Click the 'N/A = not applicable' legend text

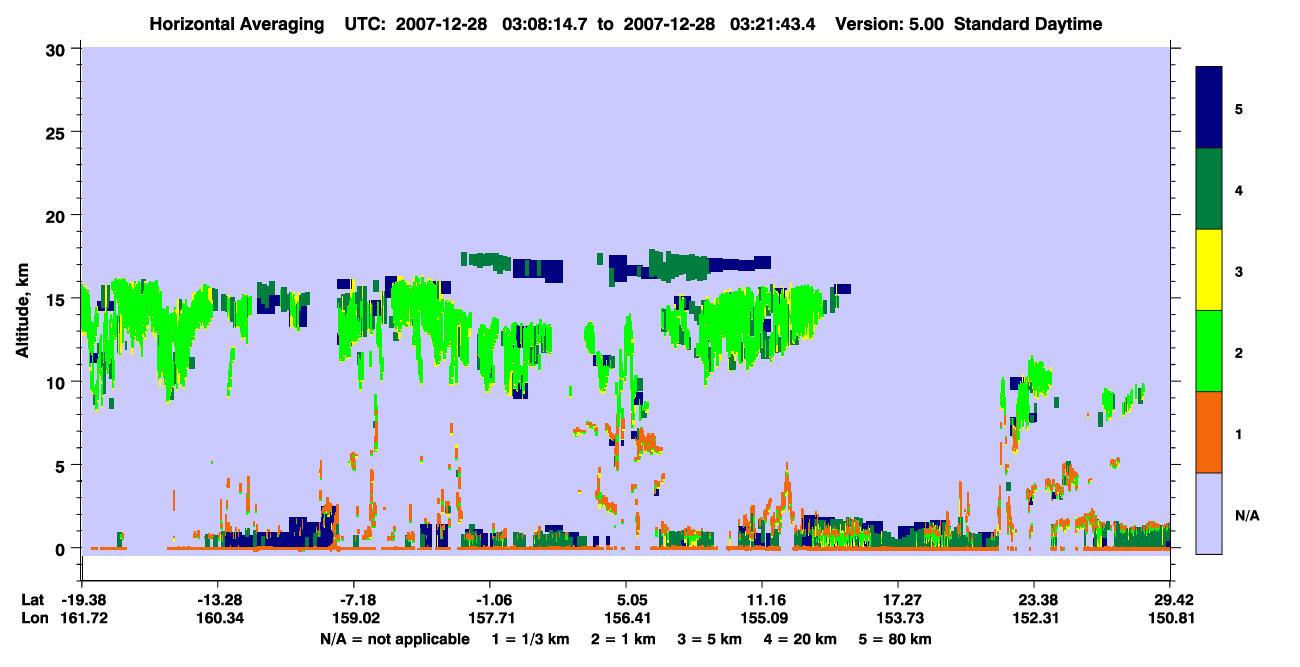[394, 639]
